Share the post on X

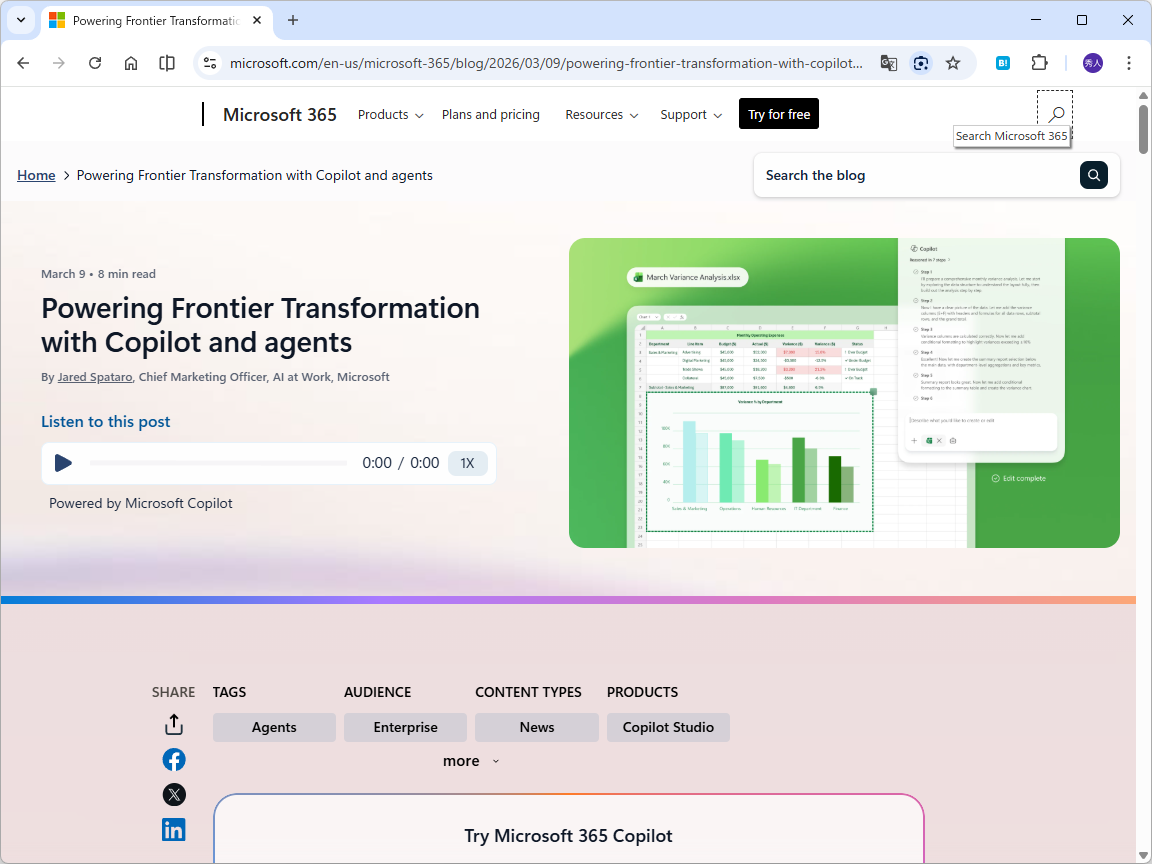tap(174, 794)
